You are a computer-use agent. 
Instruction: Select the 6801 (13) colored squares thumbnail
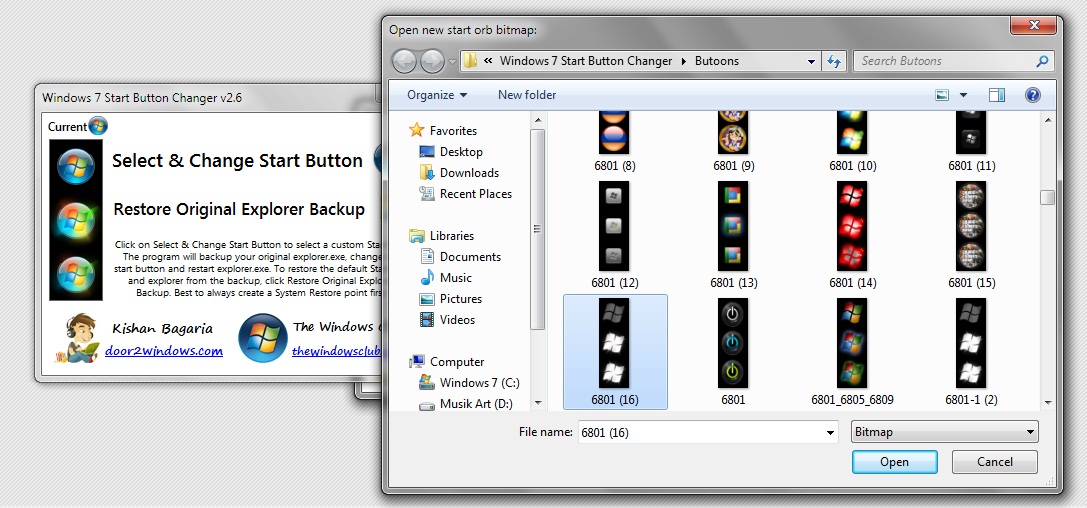click(733, 226)
